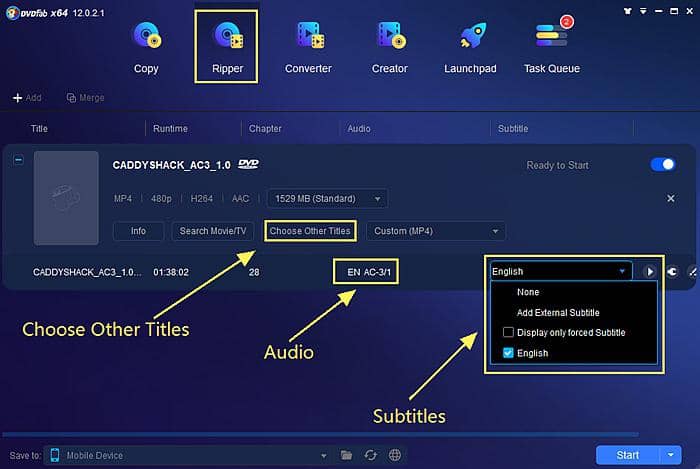Click Search Movie/TV button
The width and height of the screenshot is (700, 469).
point(212,231)
